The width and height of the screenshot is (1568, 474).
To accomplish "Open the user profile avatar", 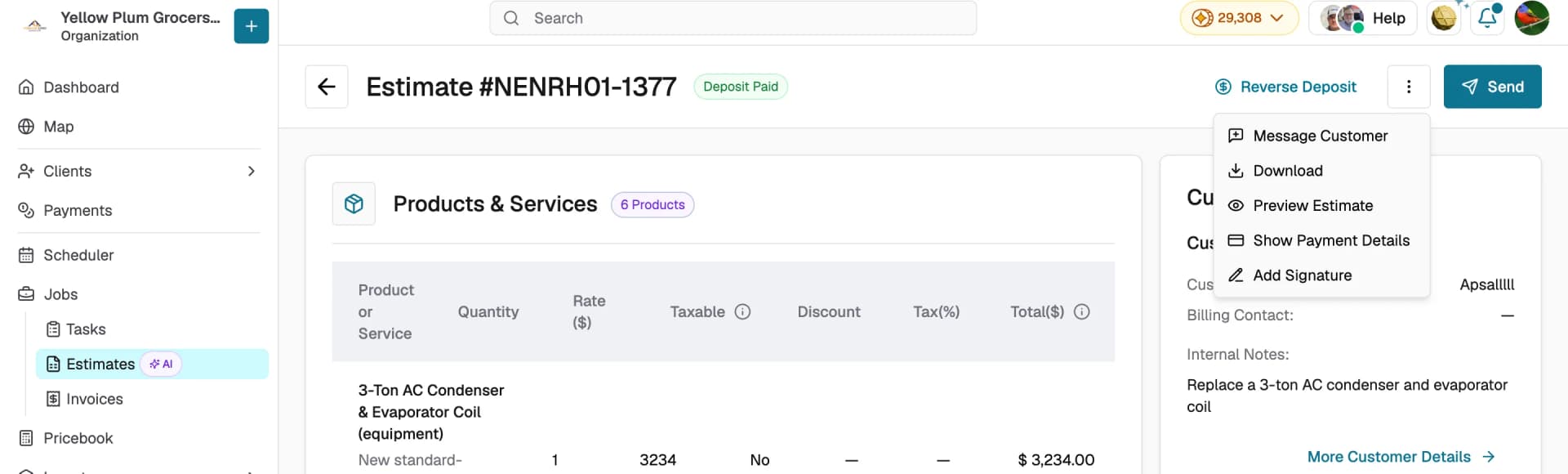I will tap(1531, 18).
